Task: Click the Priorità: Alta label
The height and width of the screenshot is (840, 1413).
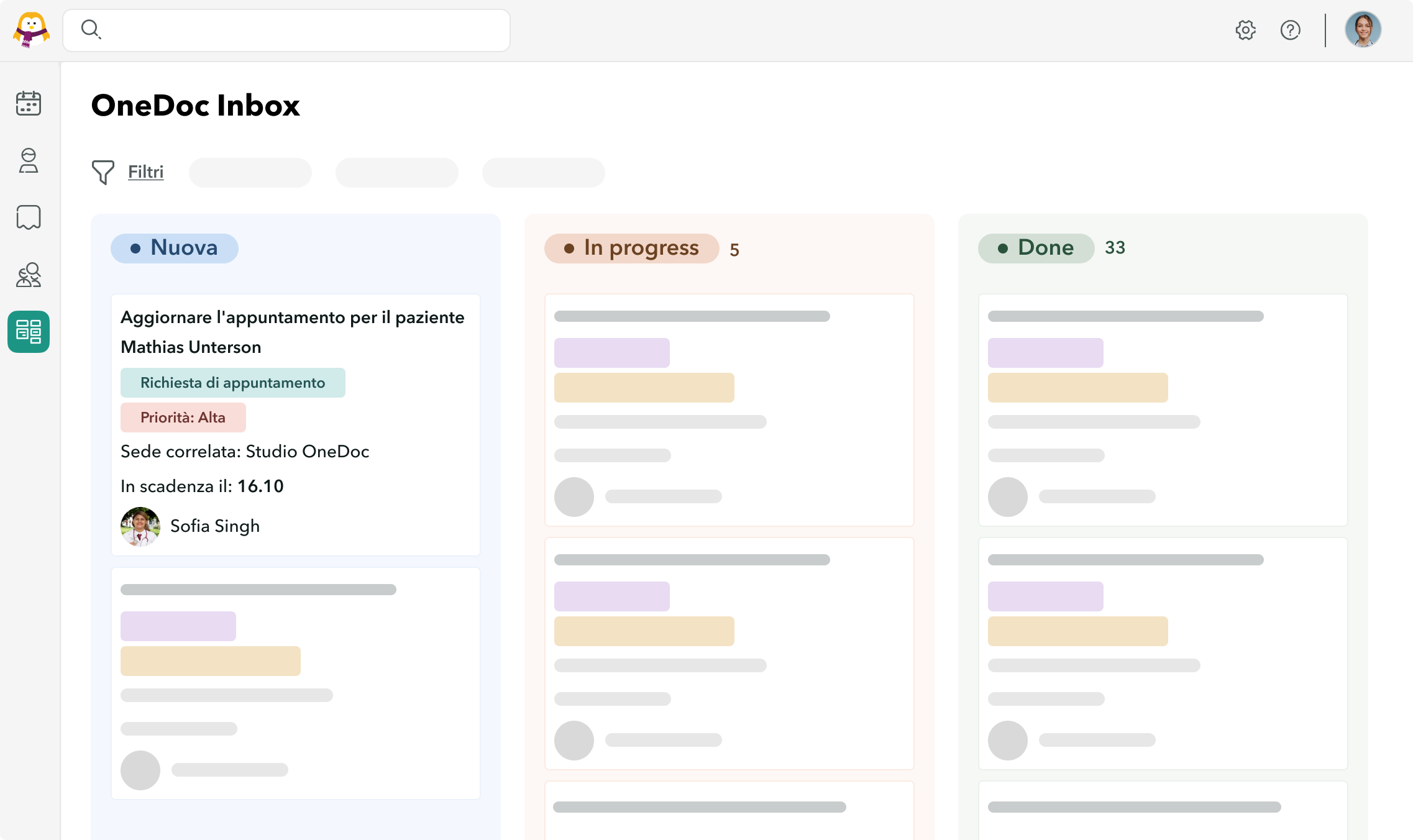Action: 183,418
